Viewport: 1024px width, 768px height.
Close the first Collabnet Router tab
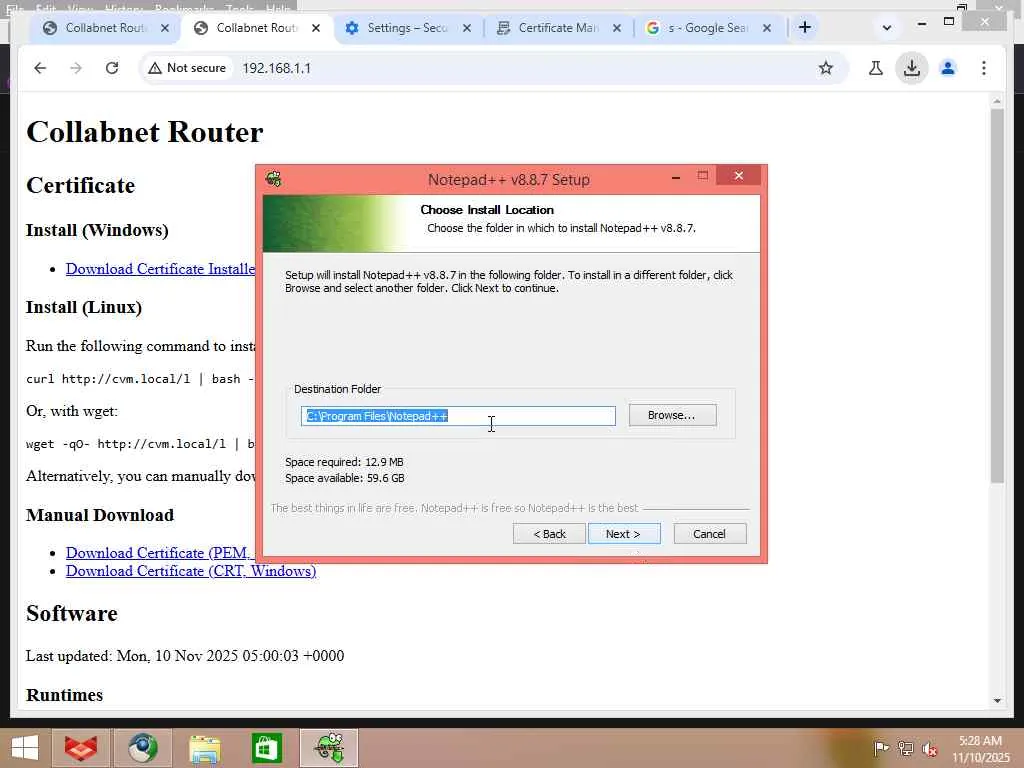tap(165, 28)
